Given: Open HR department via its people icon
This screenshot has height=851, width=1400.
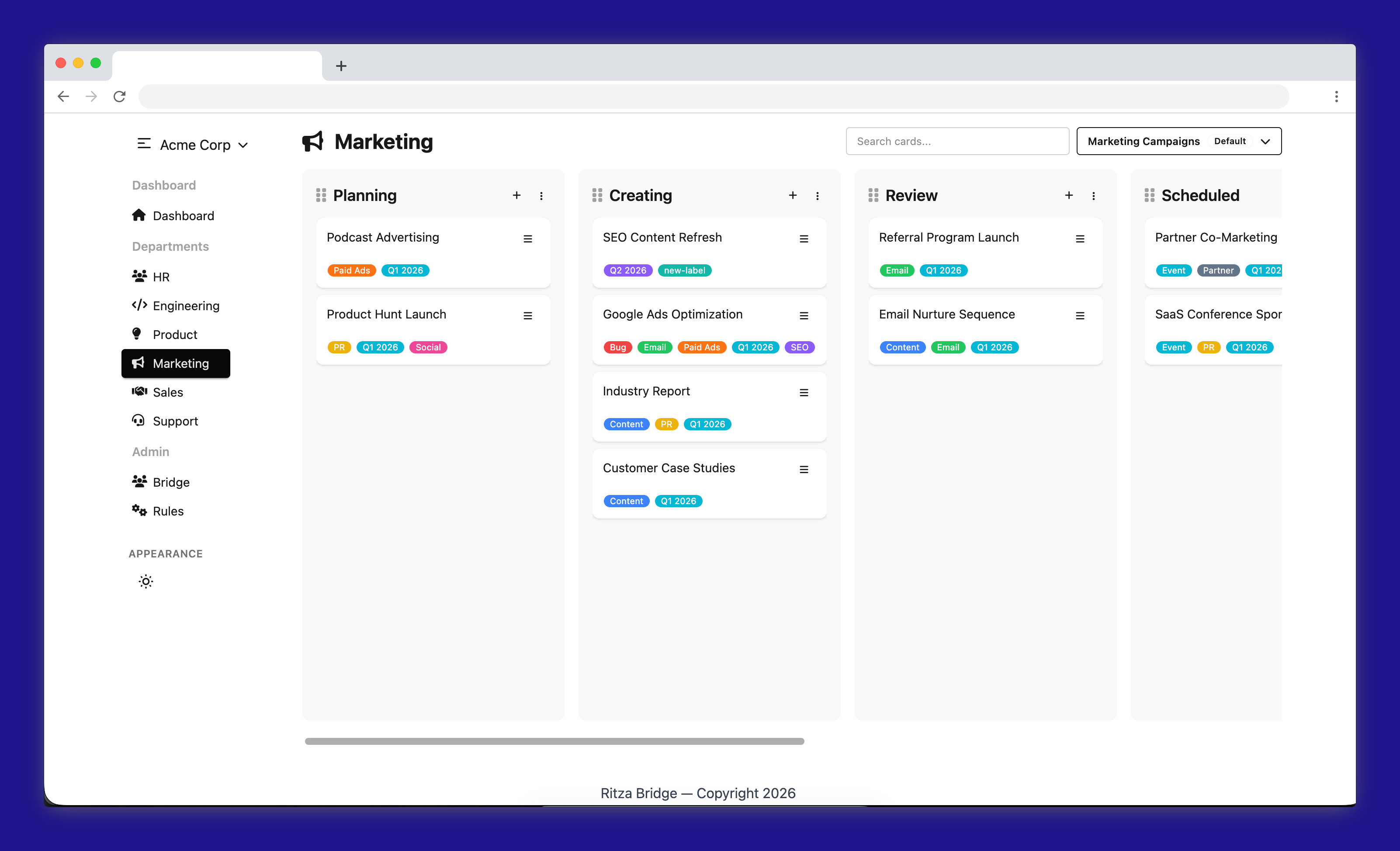Looking at the screenshot, I should (x=139, y=277).
